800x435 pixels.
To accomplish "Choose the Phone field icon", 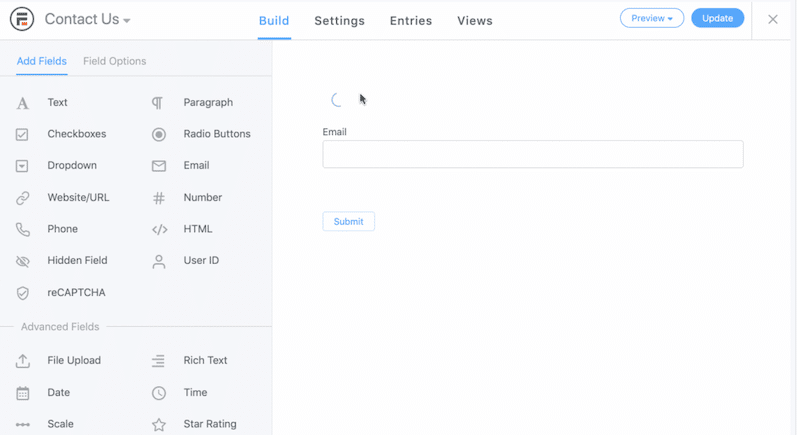I will tap(23, 230).
